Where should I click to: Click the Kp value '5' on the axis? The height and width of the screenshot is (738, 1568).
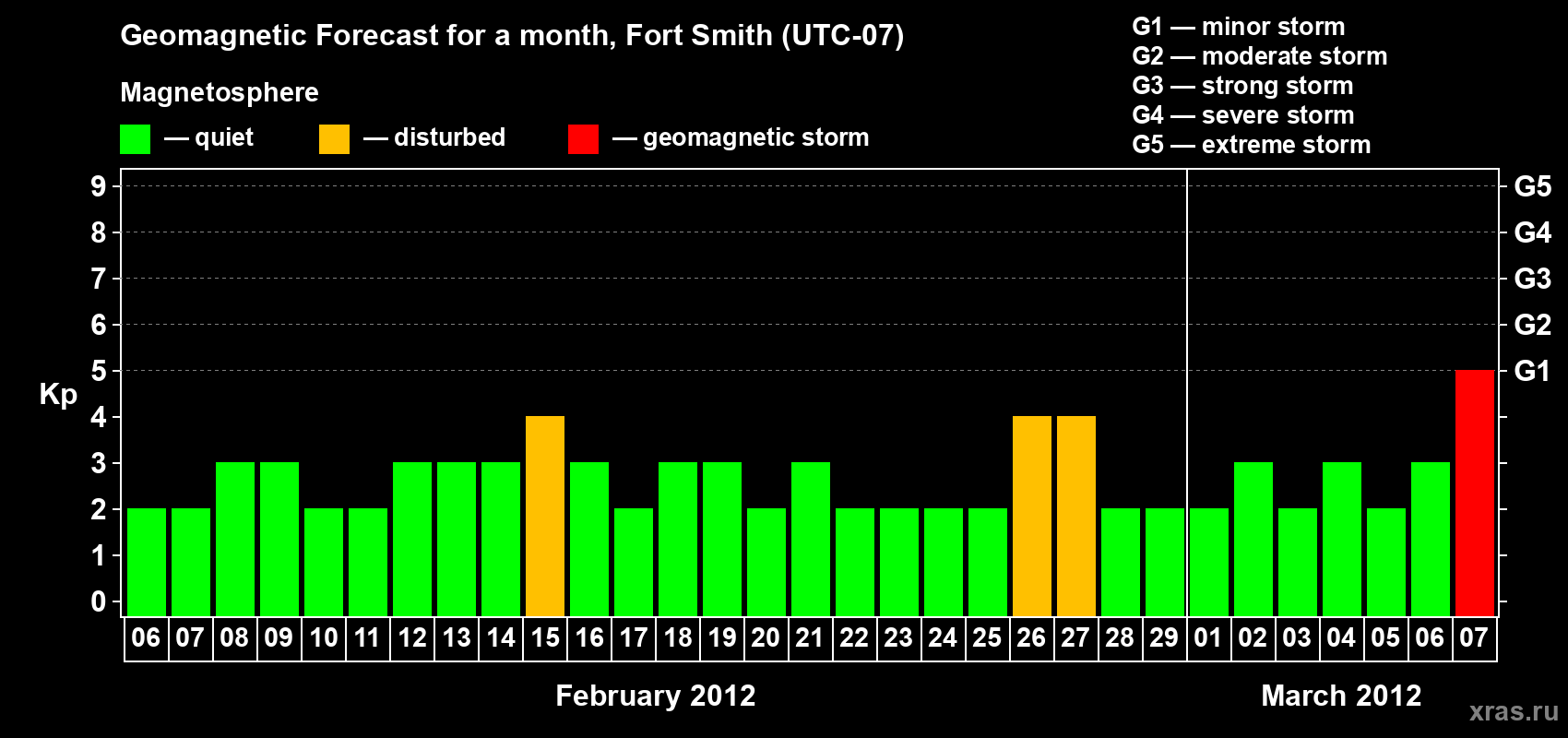[x=99, y=371]
